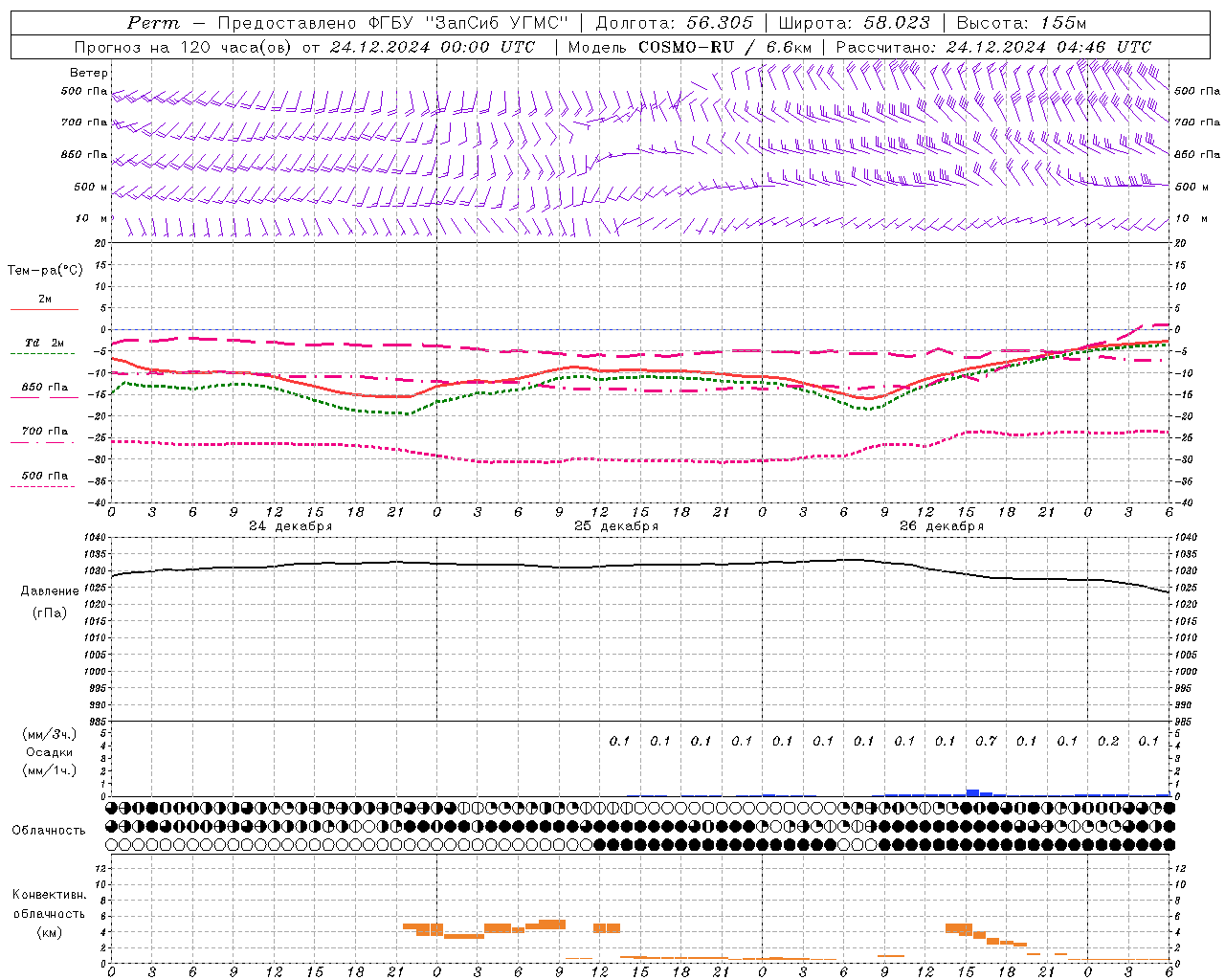
Task: Click the "Высота: 155м" elevation text
Action: tap(1021, 23)
